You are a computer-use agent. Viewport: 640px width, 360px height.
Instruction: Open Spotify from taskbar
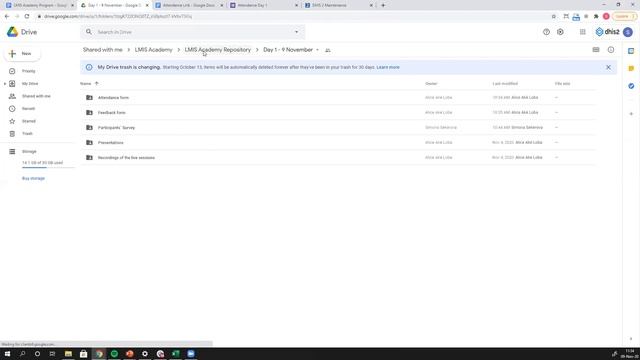click(114, 354)
